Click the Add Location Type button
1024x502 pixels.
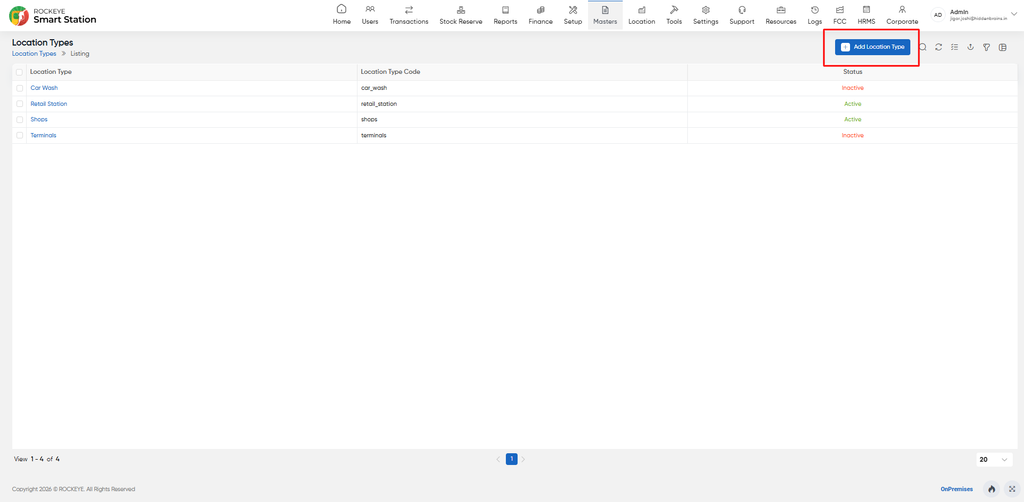872,47
